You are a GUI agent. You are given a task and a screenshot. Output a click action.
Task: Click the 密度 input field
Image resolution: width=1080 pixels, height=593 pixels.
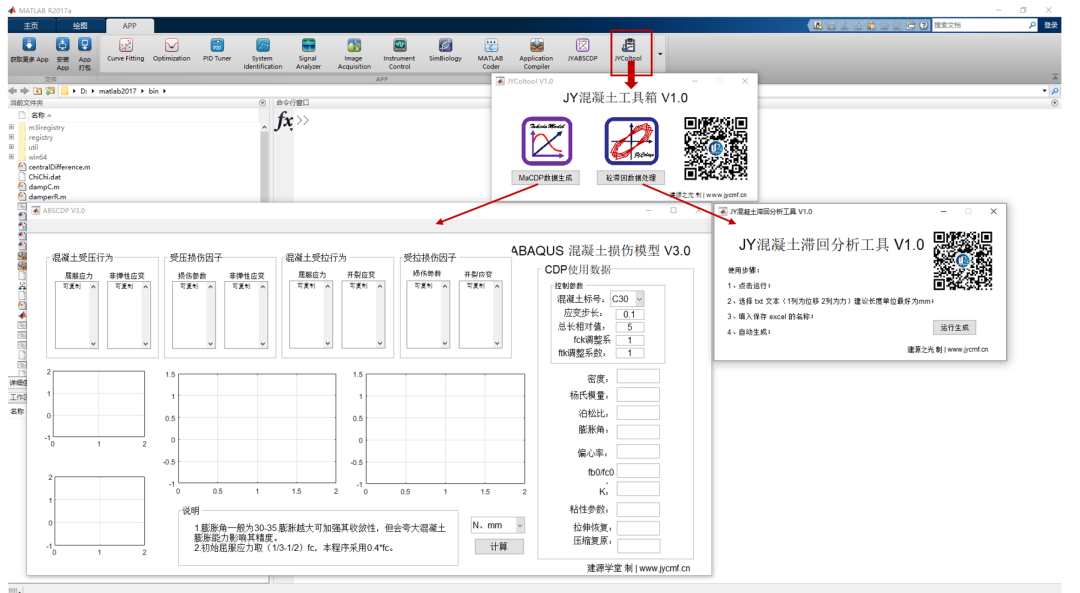[x=637, y=375]
